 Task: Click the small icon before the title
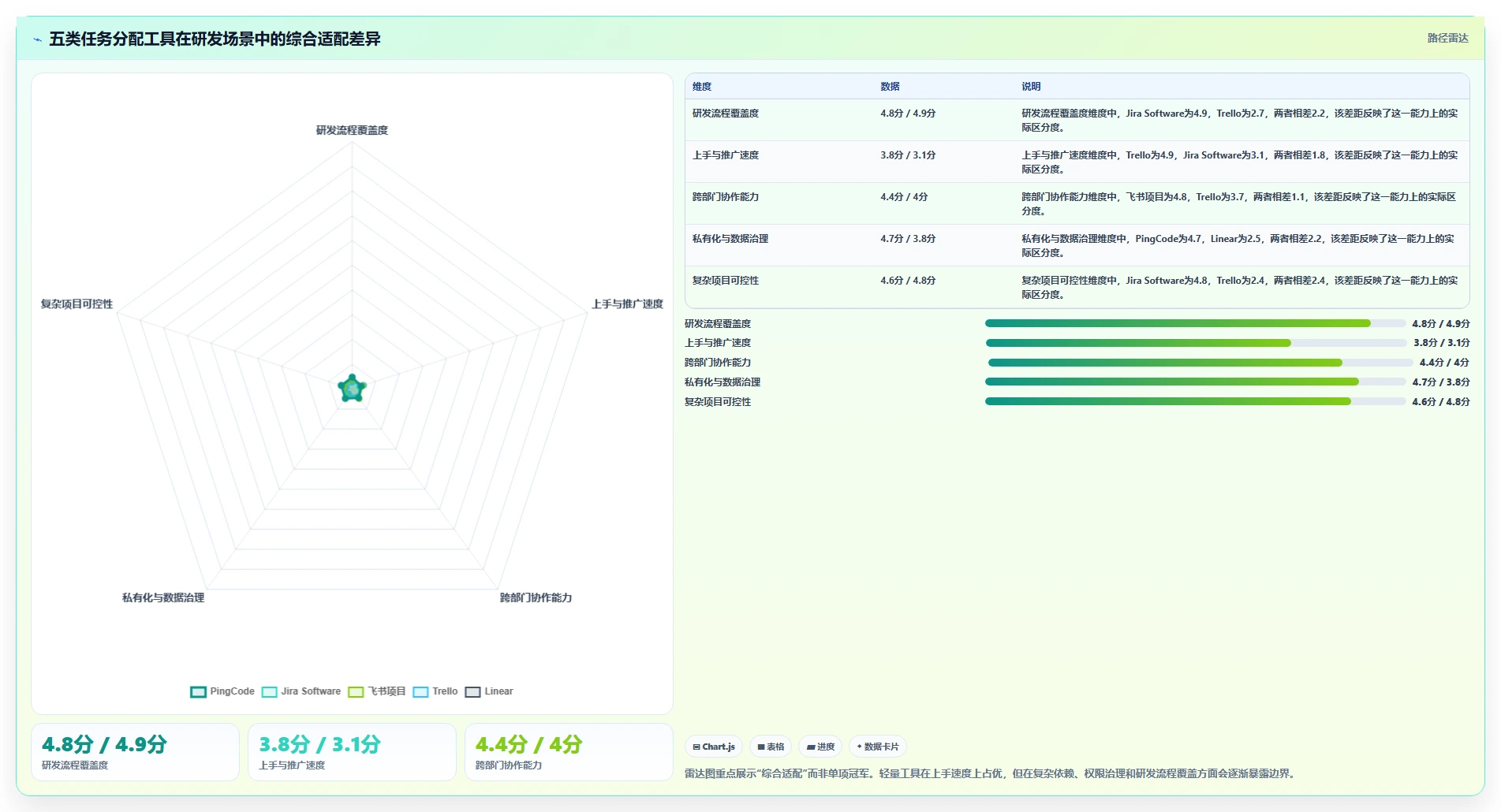37,39
